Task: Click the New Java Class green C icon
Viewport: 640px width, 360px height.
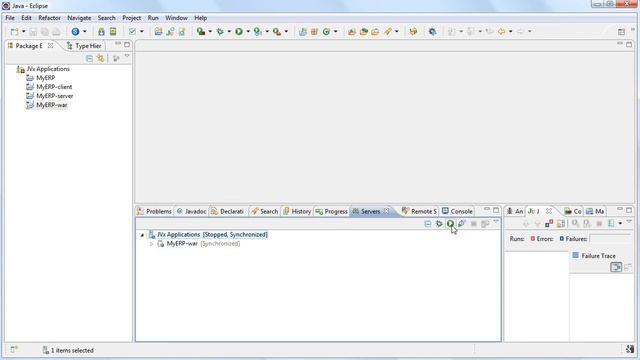Action: [327, 31]
